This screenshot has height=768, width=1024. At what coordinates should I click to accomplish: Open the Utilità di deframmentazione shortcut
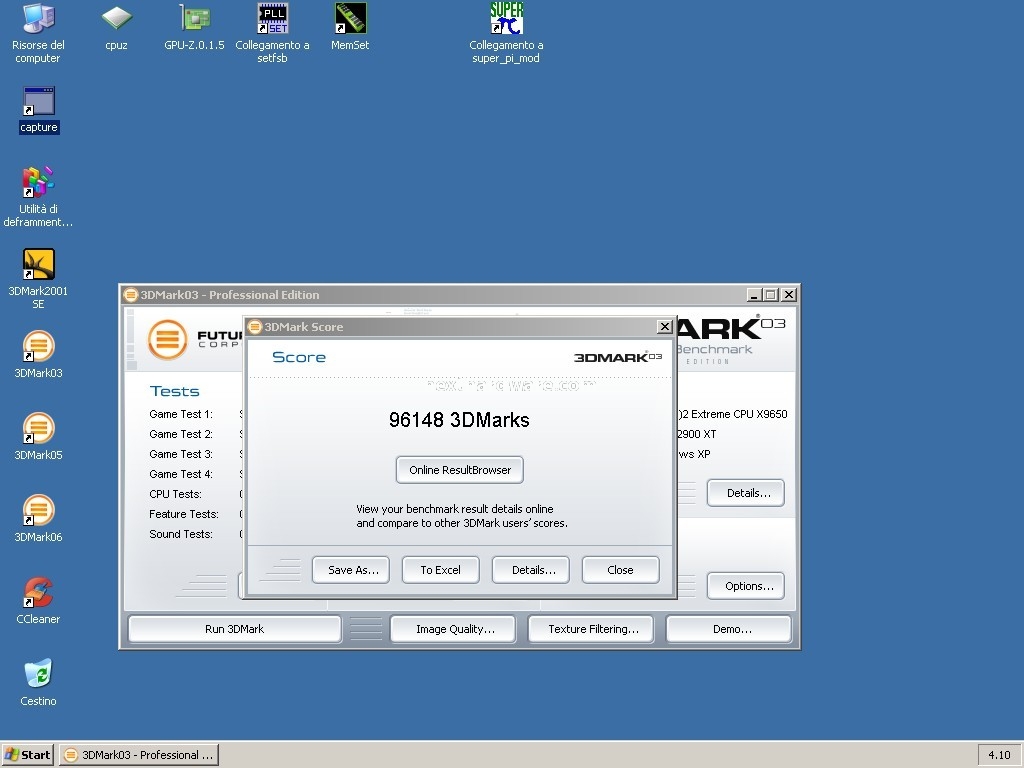pyautogui.click(x=38, y=197)
